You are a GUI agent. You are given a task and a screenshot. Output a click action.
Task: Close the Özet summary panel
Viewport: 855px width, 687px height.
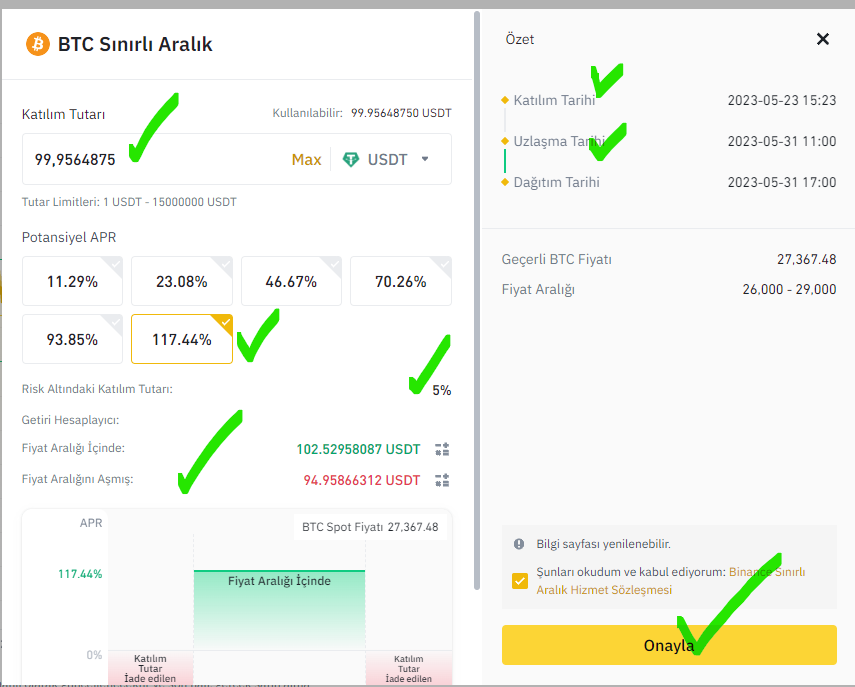[823, 39]
